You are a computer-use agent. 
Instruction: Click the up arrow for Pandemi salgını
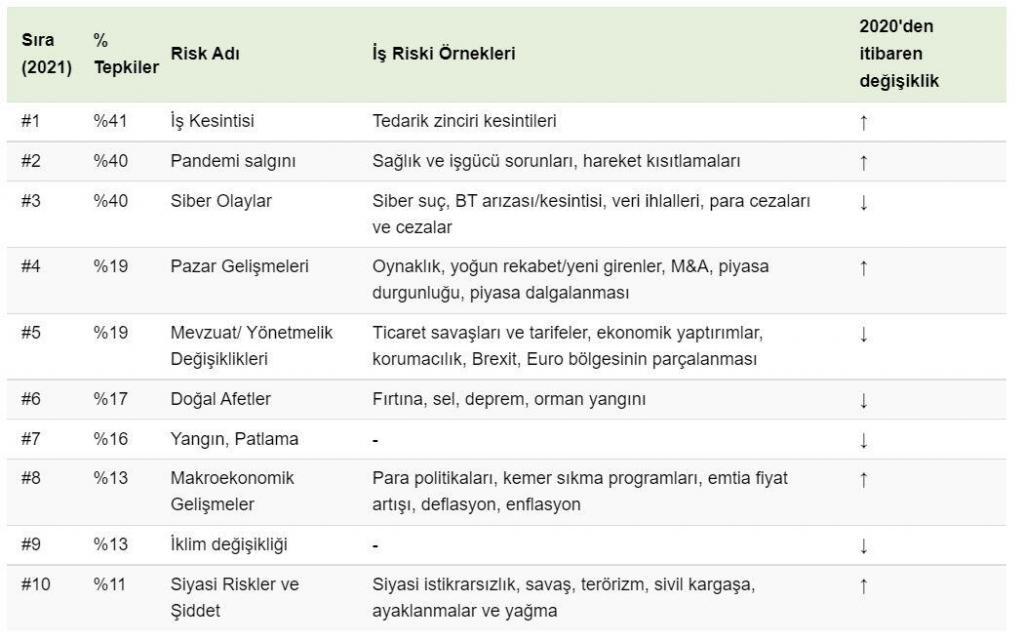863,162
